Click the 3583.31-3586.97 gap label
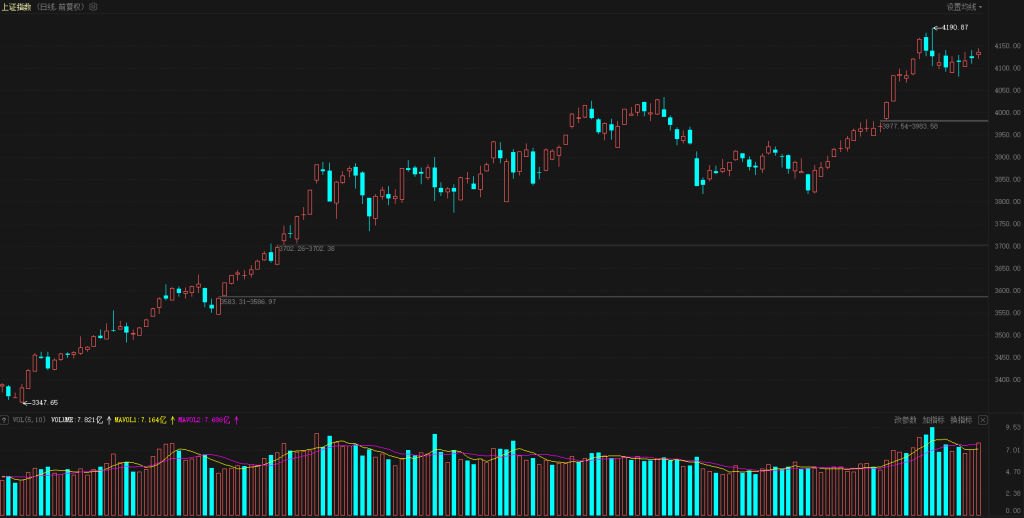The image size is (1024, 518). pos(248,301)
